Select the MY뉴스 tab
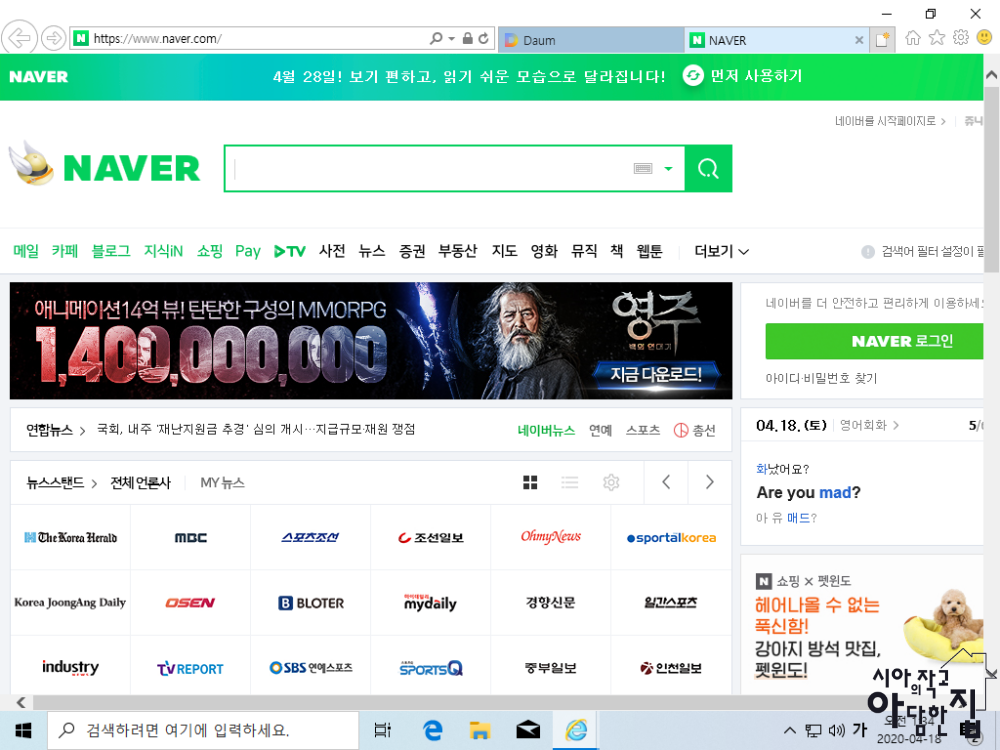Viewport: 1000px width, 750px height. click(222, 483)
